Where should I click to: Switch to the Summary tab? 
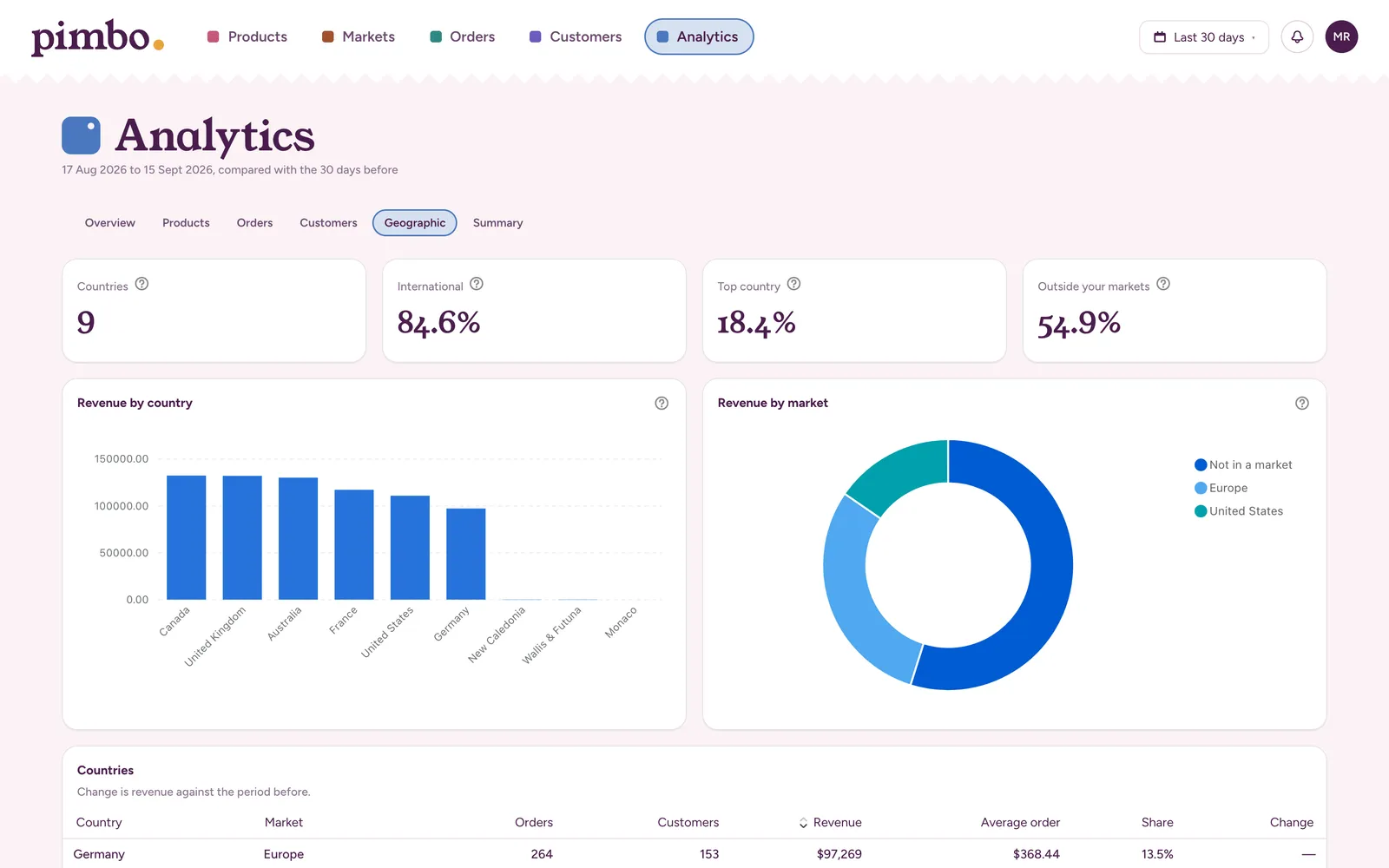[x=498, y=223]
